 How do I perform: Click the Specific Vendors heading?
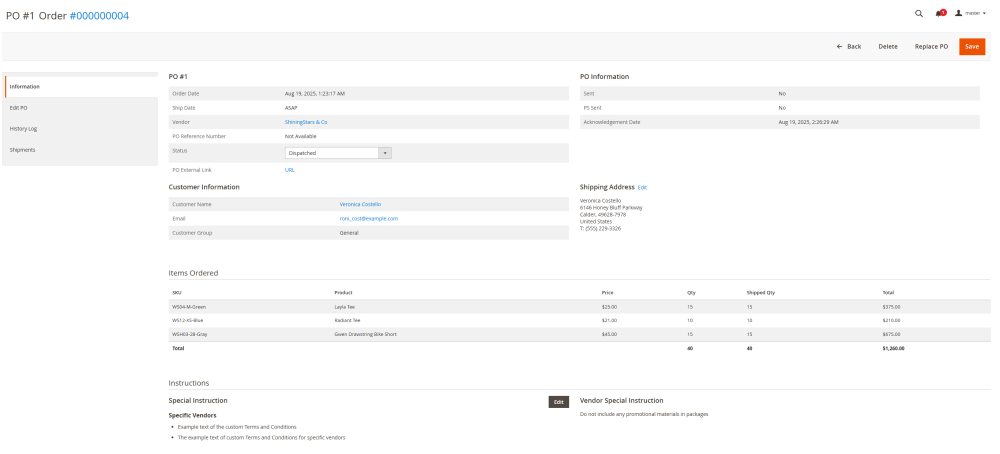(192, 415)
